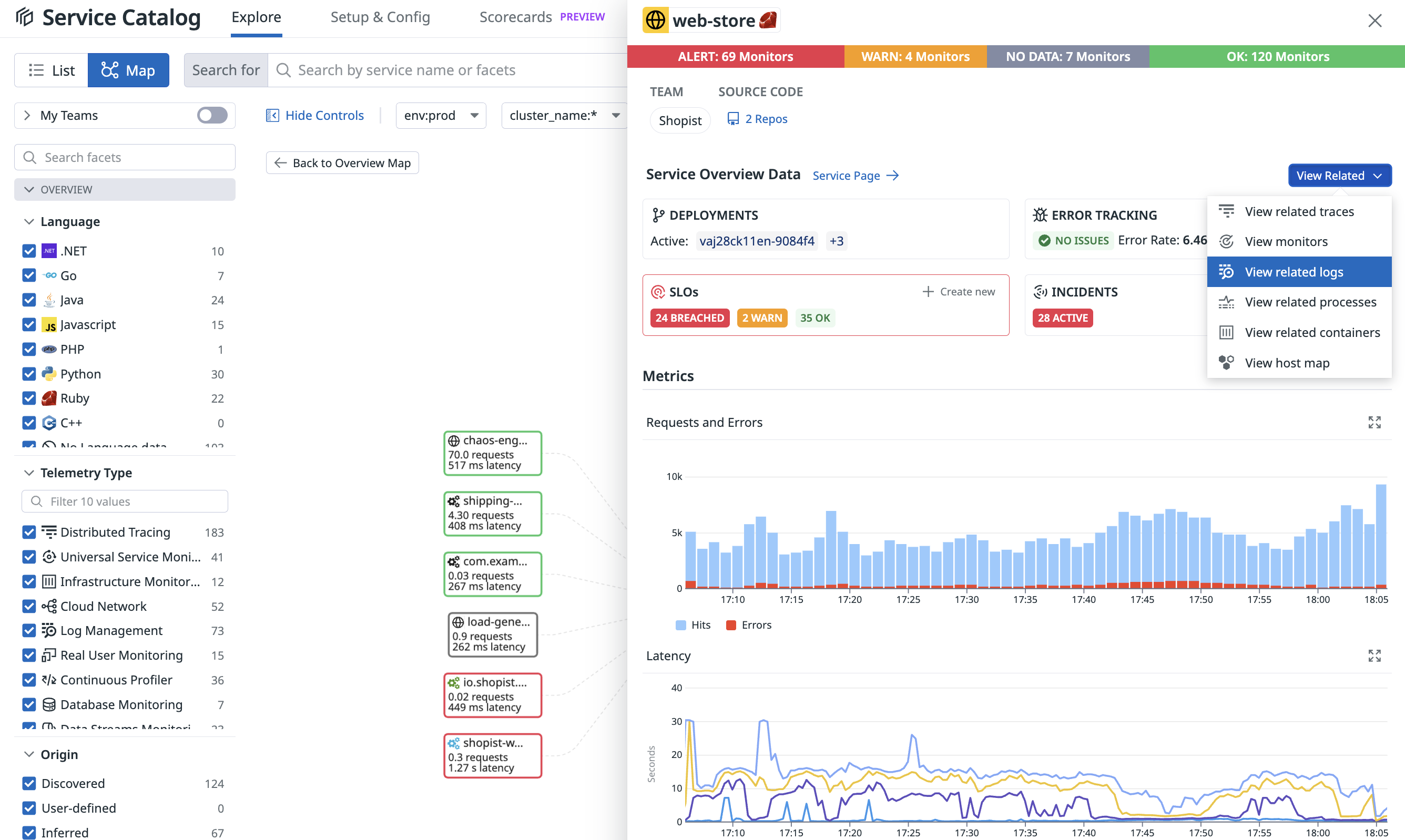
Task: Switch to the Setup & Config tab
Action: (380, 17)
